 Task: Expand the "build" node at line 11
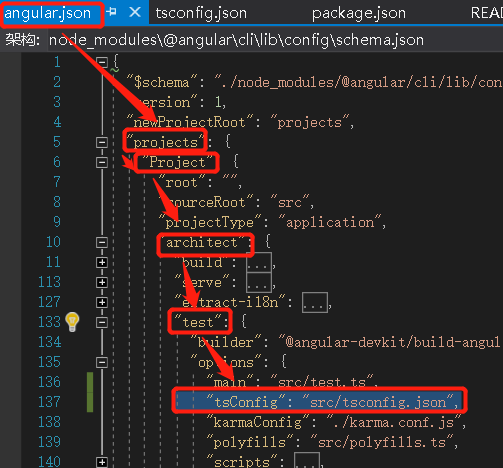pos(102,262)
